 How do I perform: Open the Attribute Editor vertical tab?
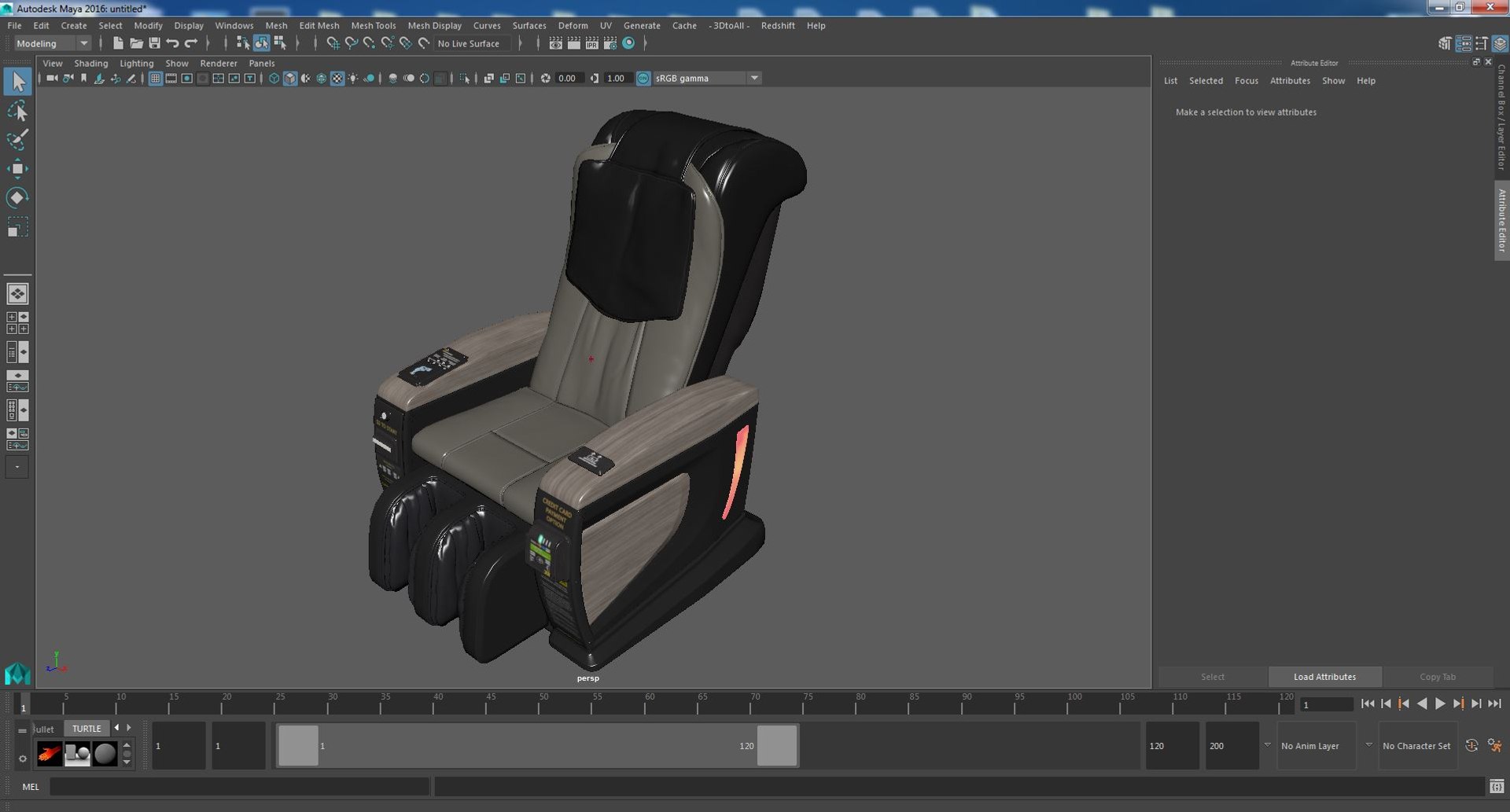pos(1501,220)
